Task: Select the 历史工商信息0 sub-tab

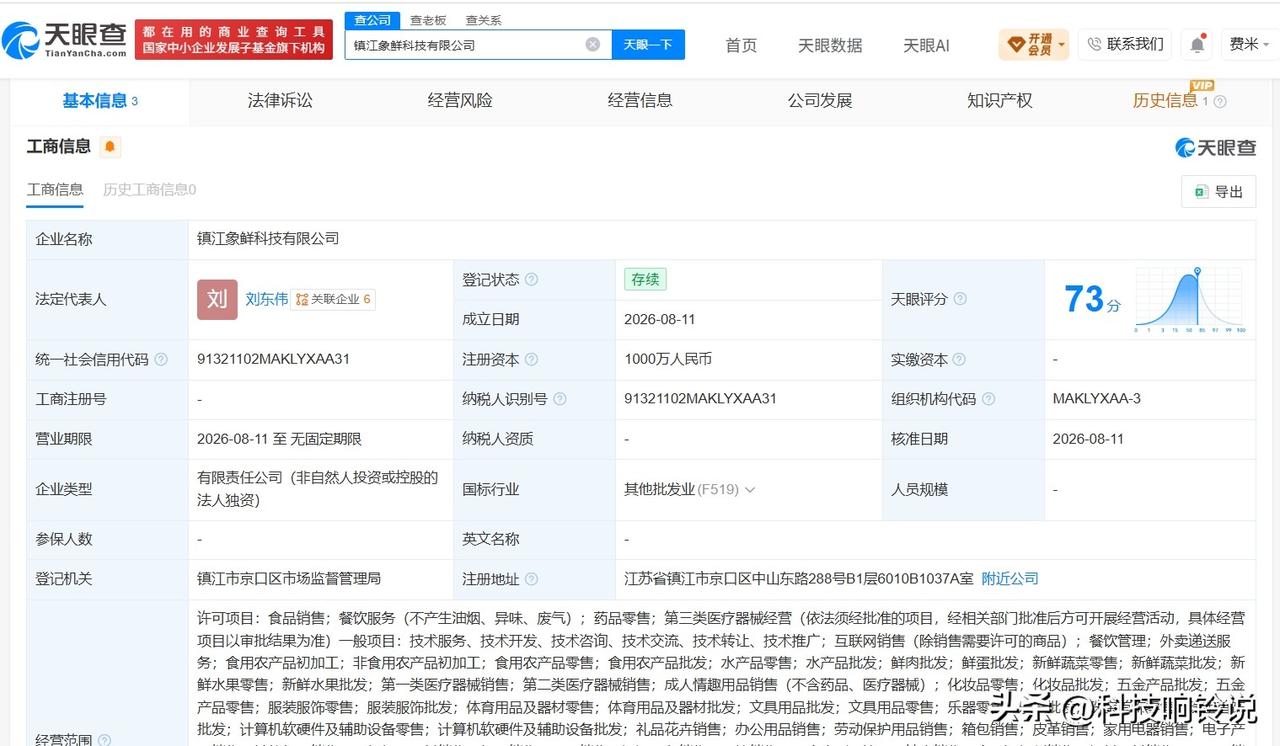Action: click(x=149, y=189)
